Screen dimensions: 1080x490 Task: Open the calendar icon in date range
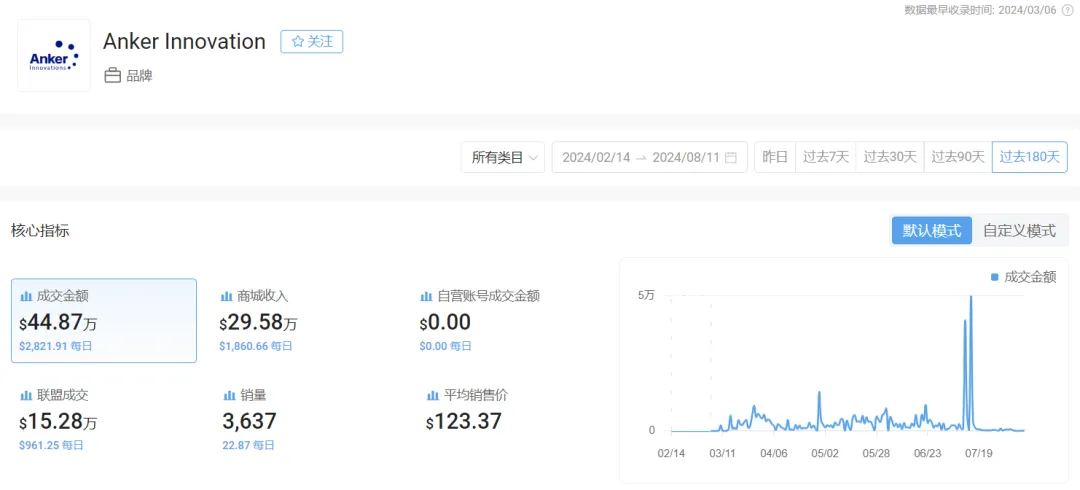[x=731, y=157]
